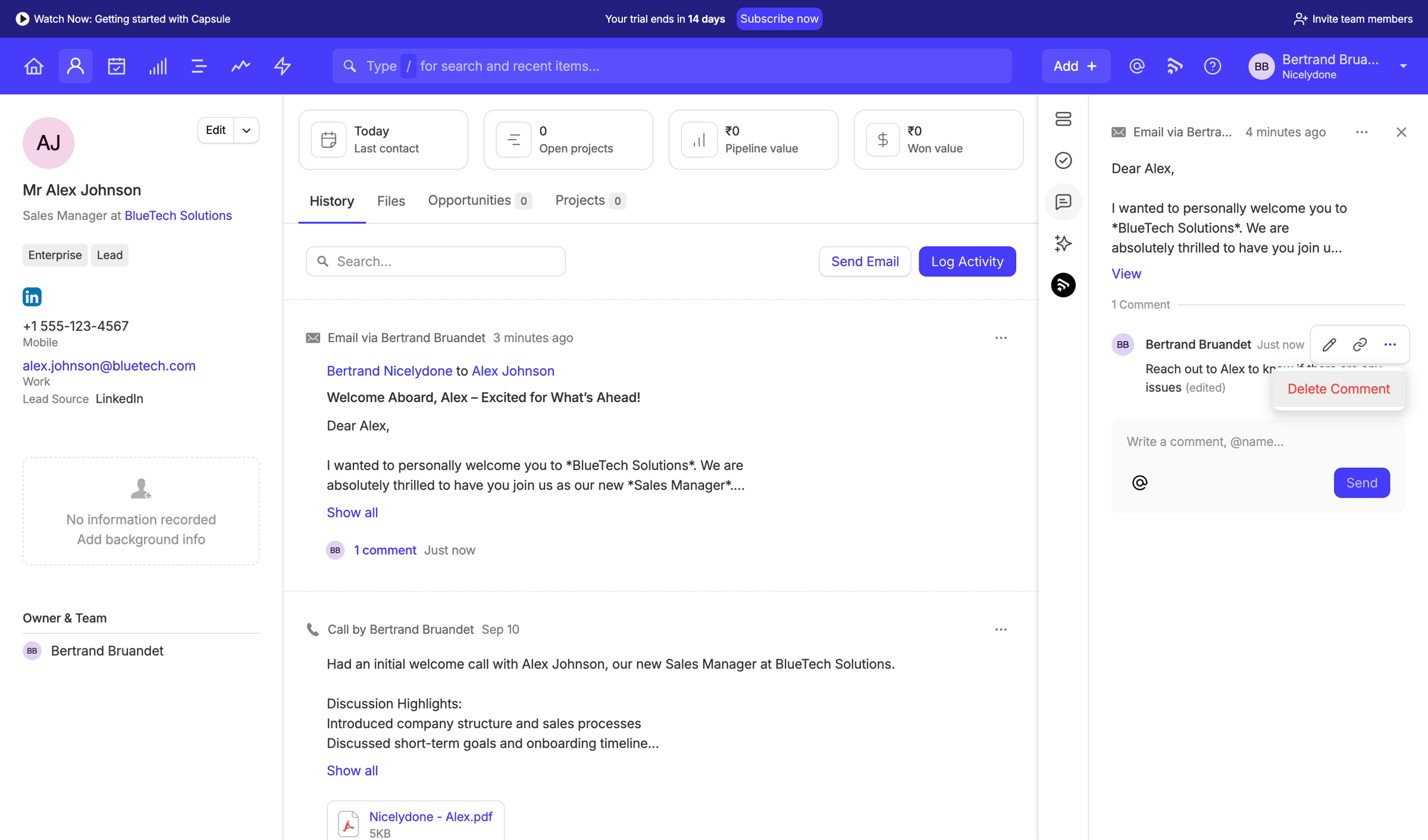Switch to the History tab
Image resolution: width=1428 pixels, height=840 pixels.
click(332, 201)
